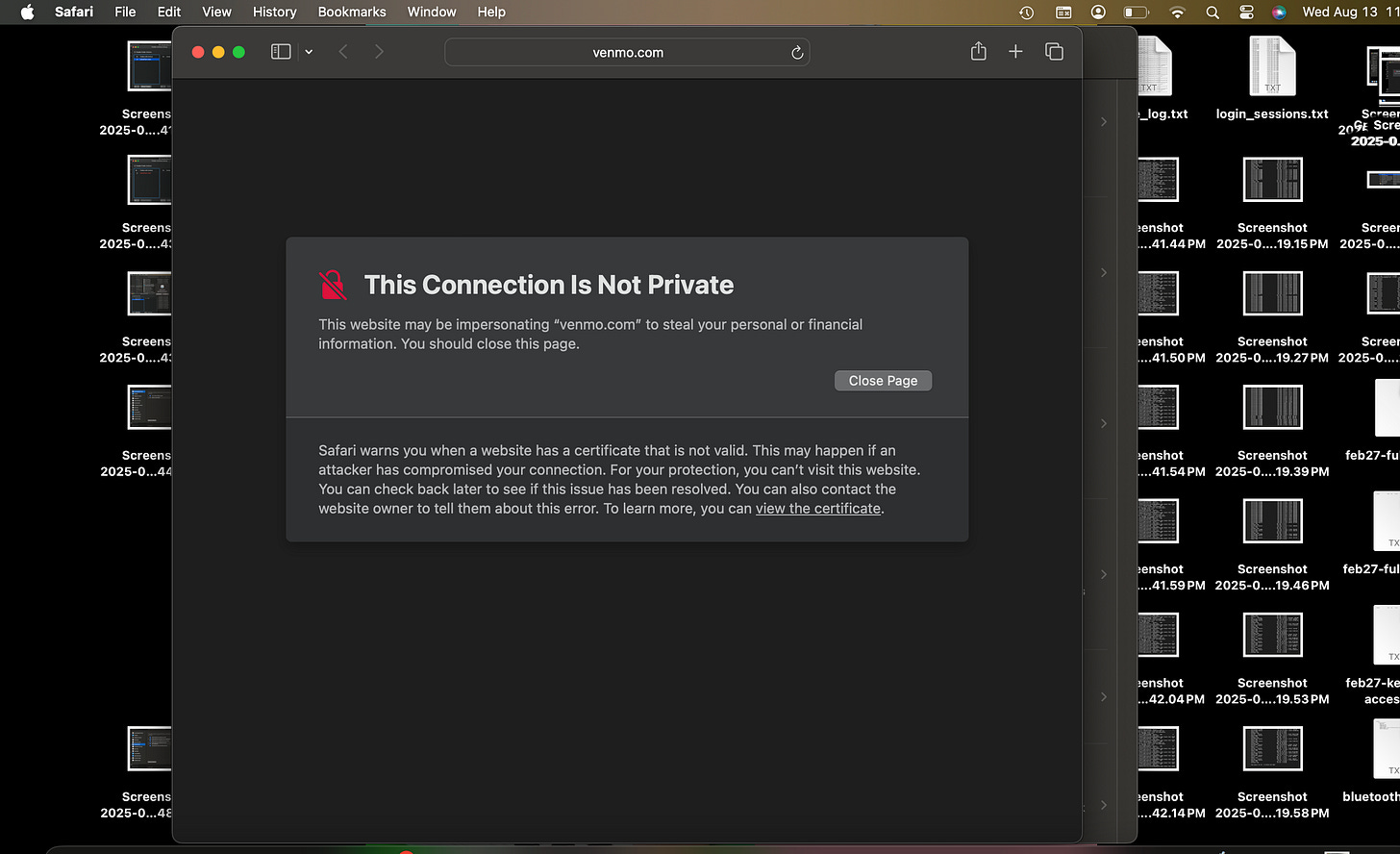Open the Share icon in Safari toolbar

click(979, 52)
